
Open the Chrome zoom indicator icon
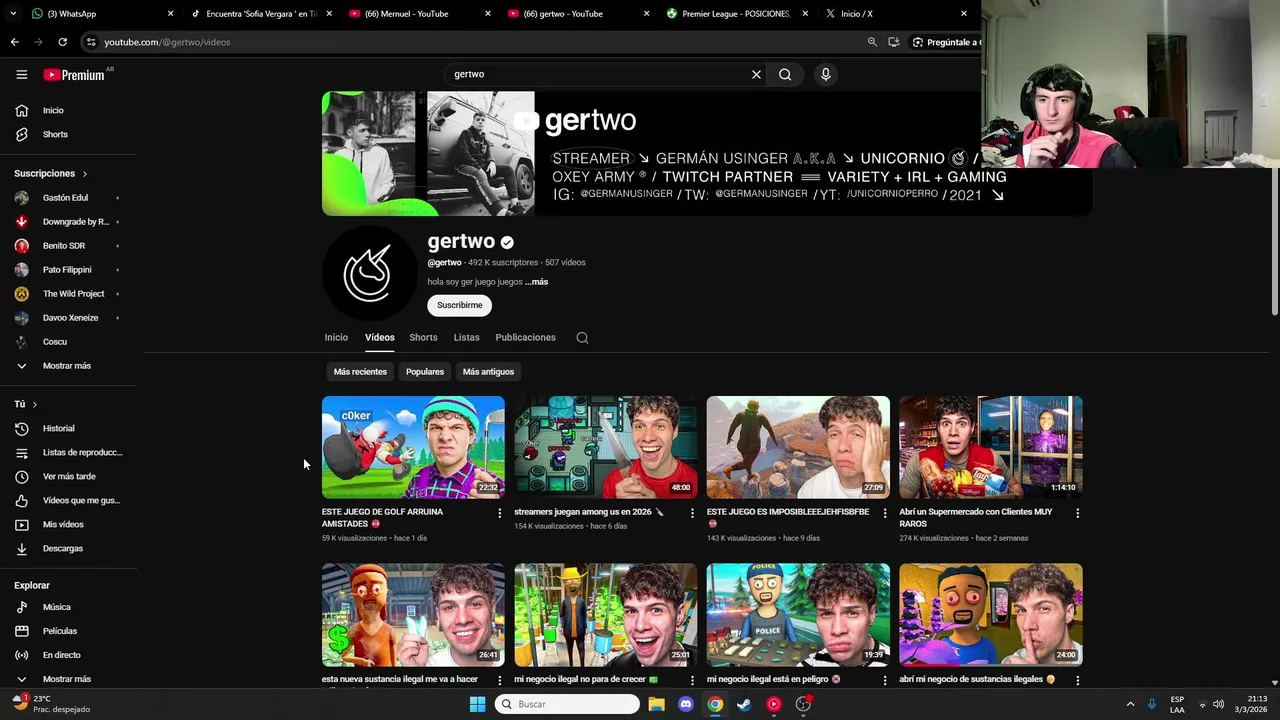(x=872, y=42)
